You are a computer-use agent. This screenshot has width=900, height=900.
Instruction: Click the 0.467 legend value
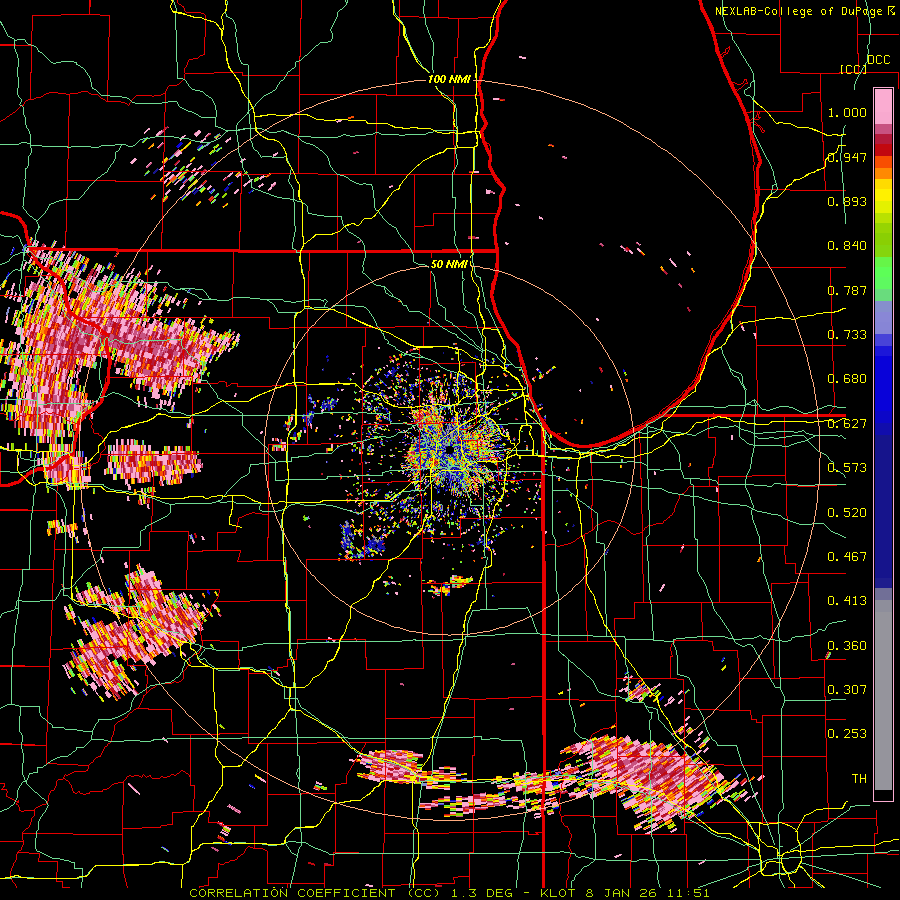coord(847,557)
